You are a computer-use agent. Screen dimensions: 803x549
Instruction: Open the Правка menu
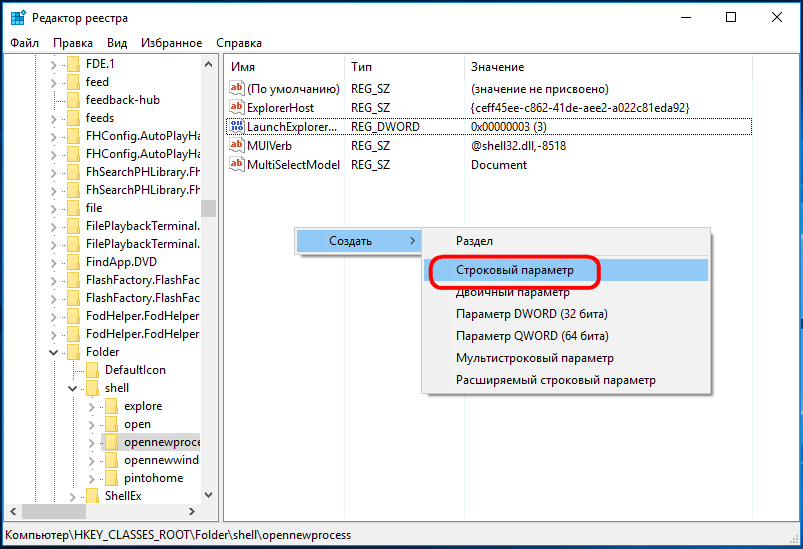pyautogui.click(x=73, y=43)
